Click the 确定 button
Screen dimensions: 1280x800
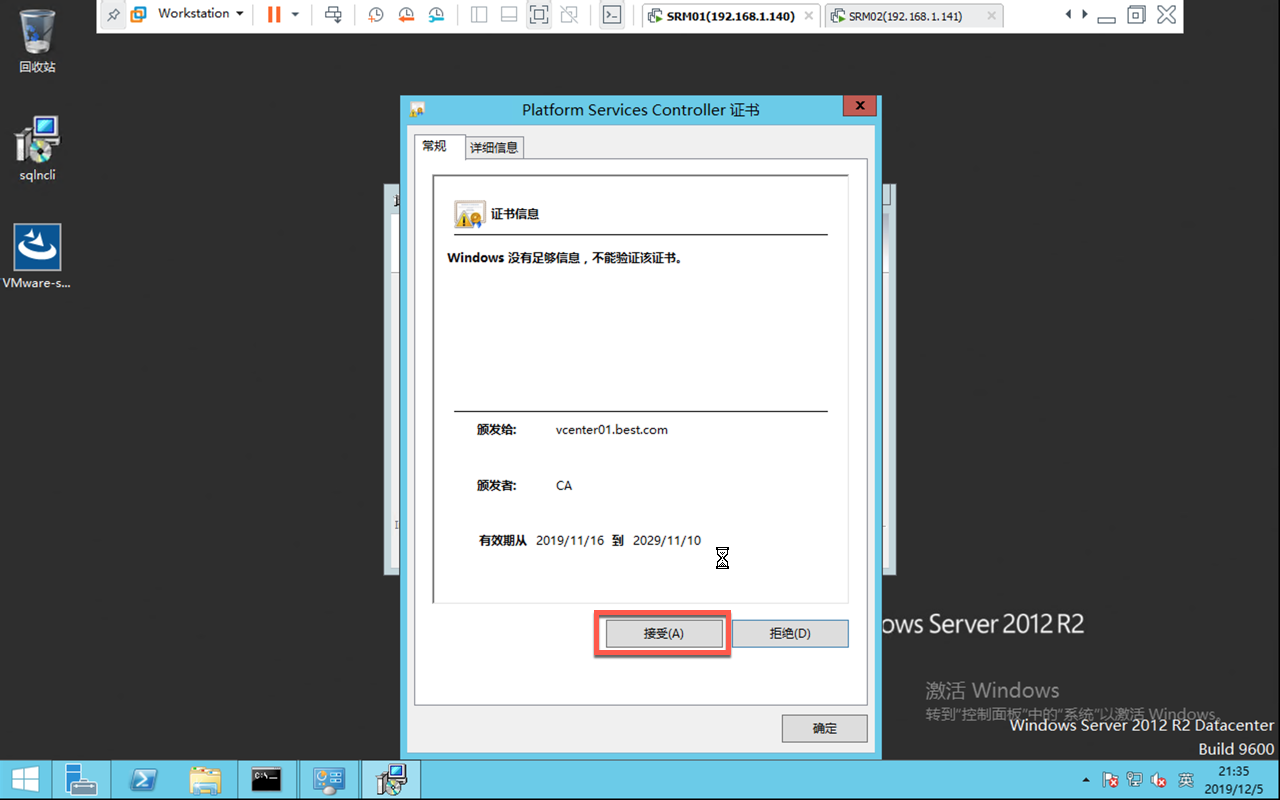click(x=825, y=728)
